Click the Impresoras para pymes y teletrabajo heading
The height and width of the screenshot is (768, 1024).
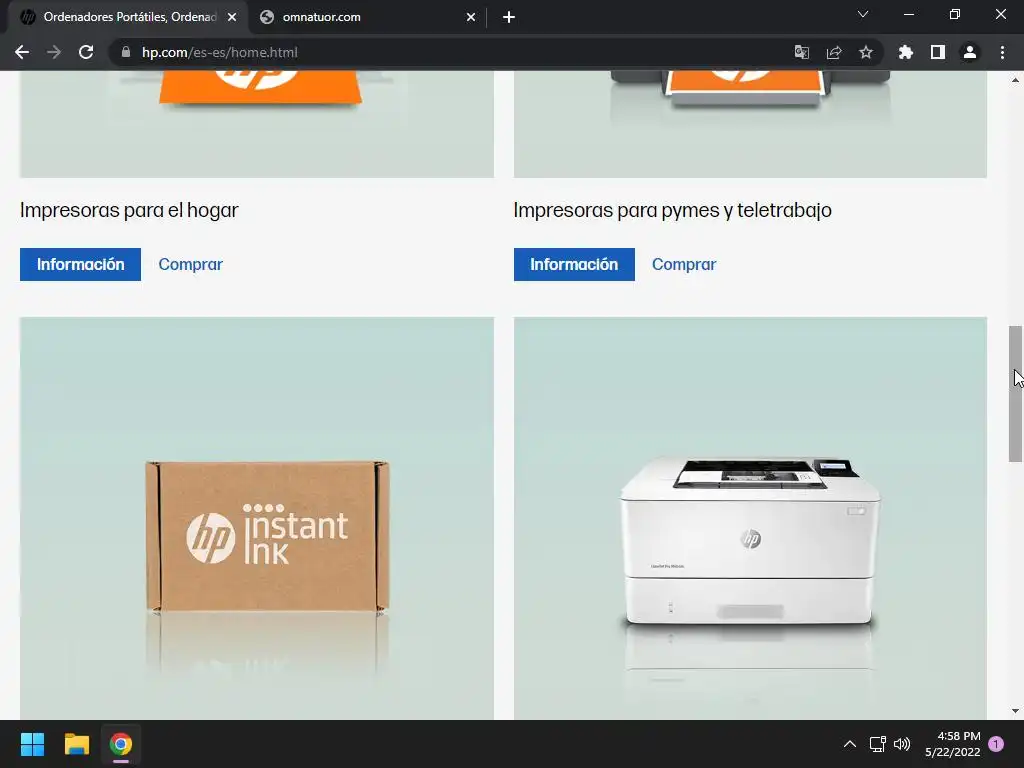tap(673, 210)
